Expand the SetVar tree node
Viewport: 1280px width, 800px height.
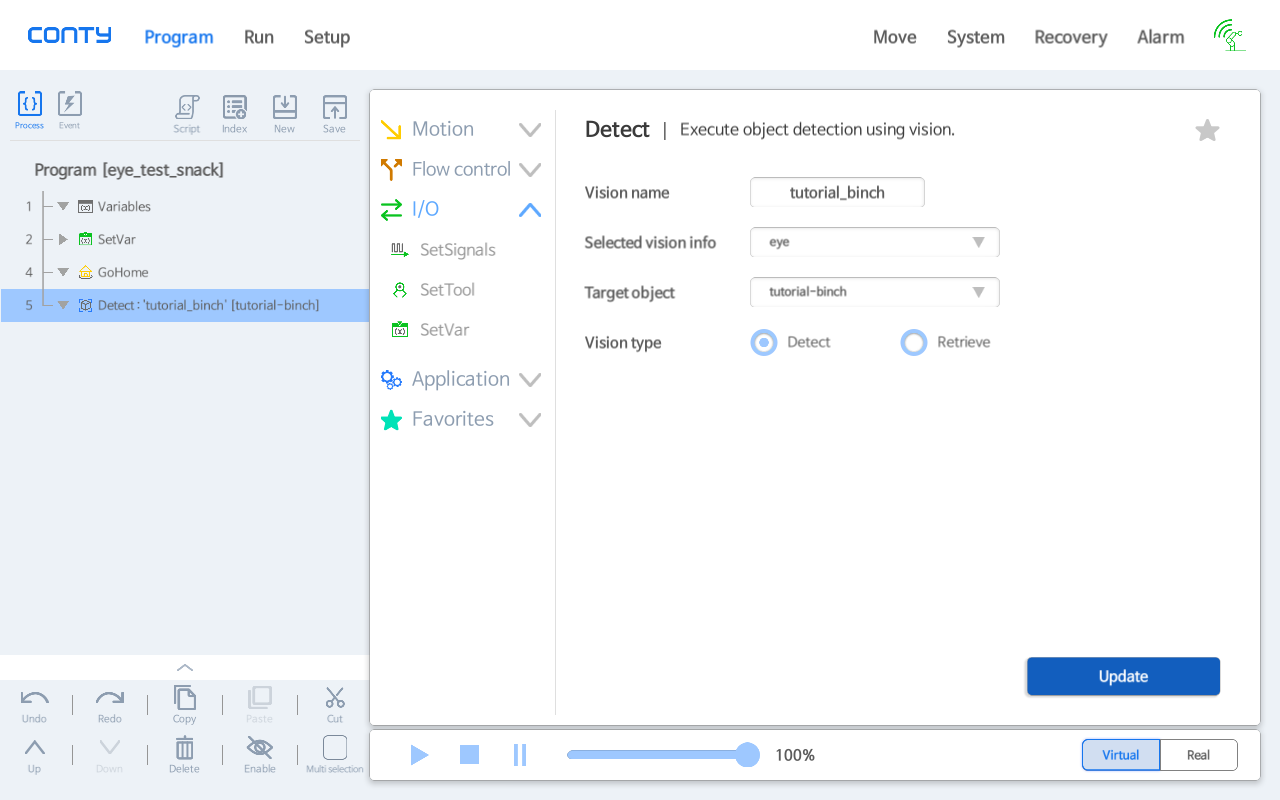[x=63, y=240]
